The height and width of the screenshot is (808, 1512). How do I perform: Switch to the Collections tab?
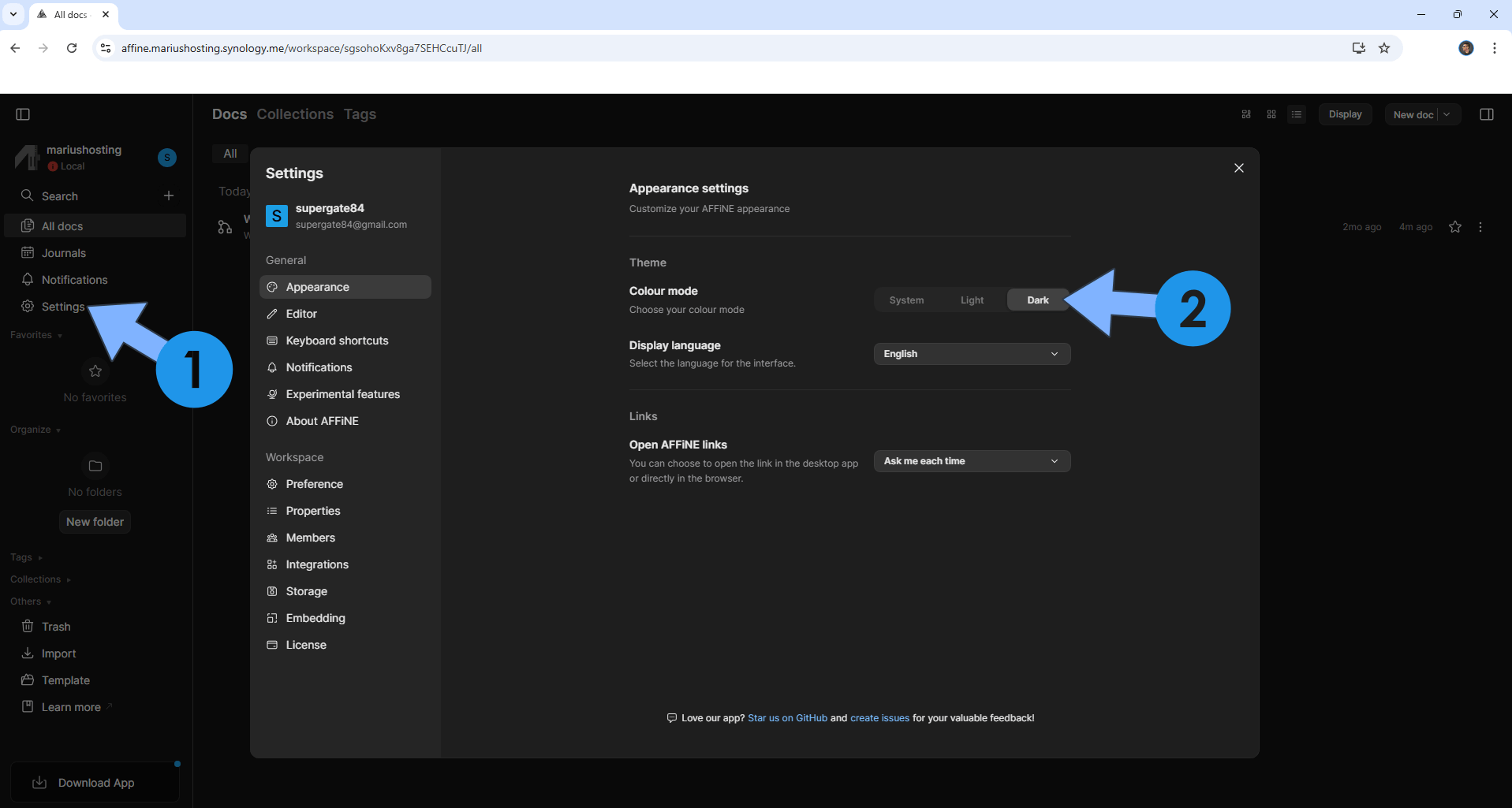click(x=295, y=114)
